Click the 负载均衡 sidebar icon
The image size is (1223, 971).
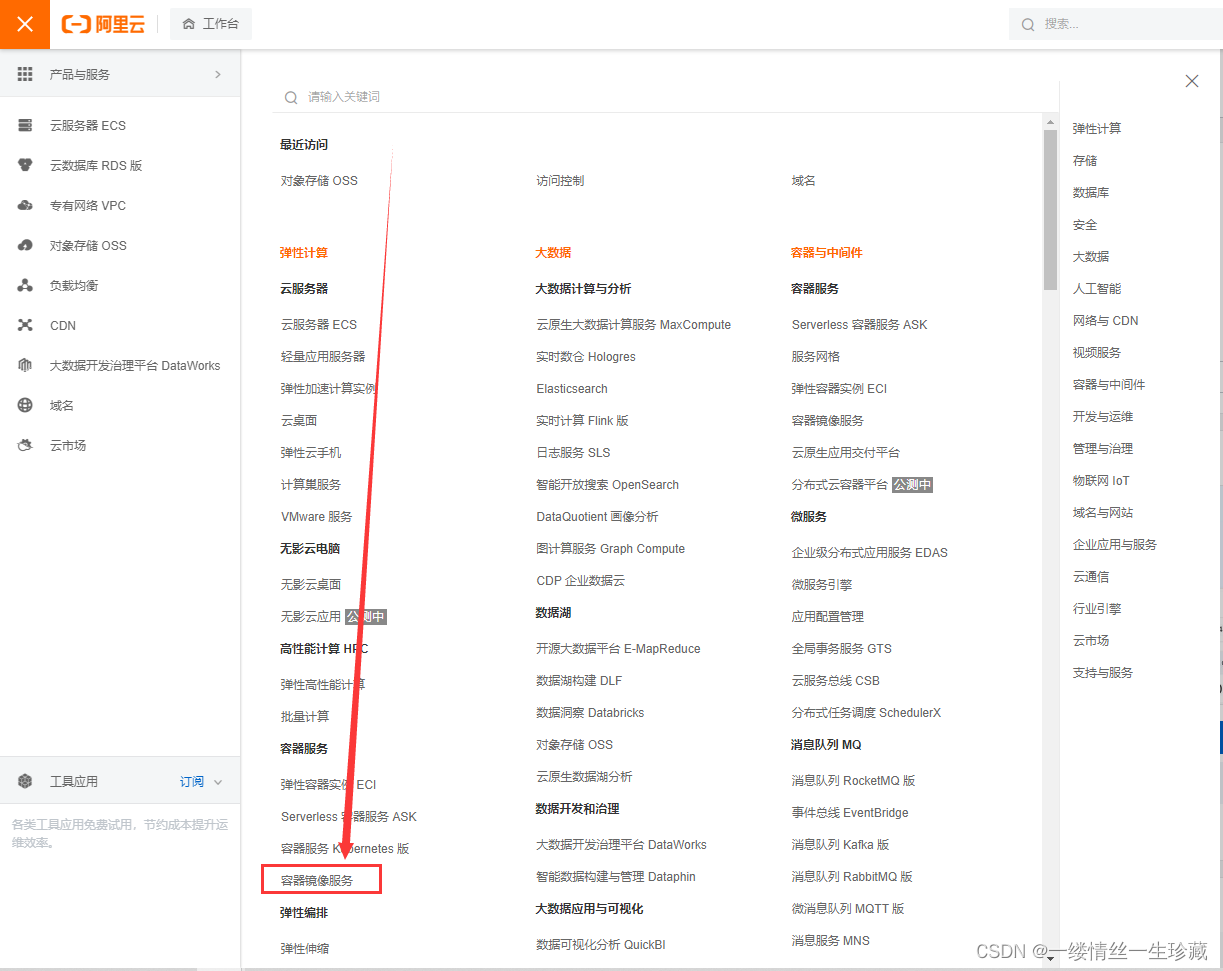click(x=26, y=285)
